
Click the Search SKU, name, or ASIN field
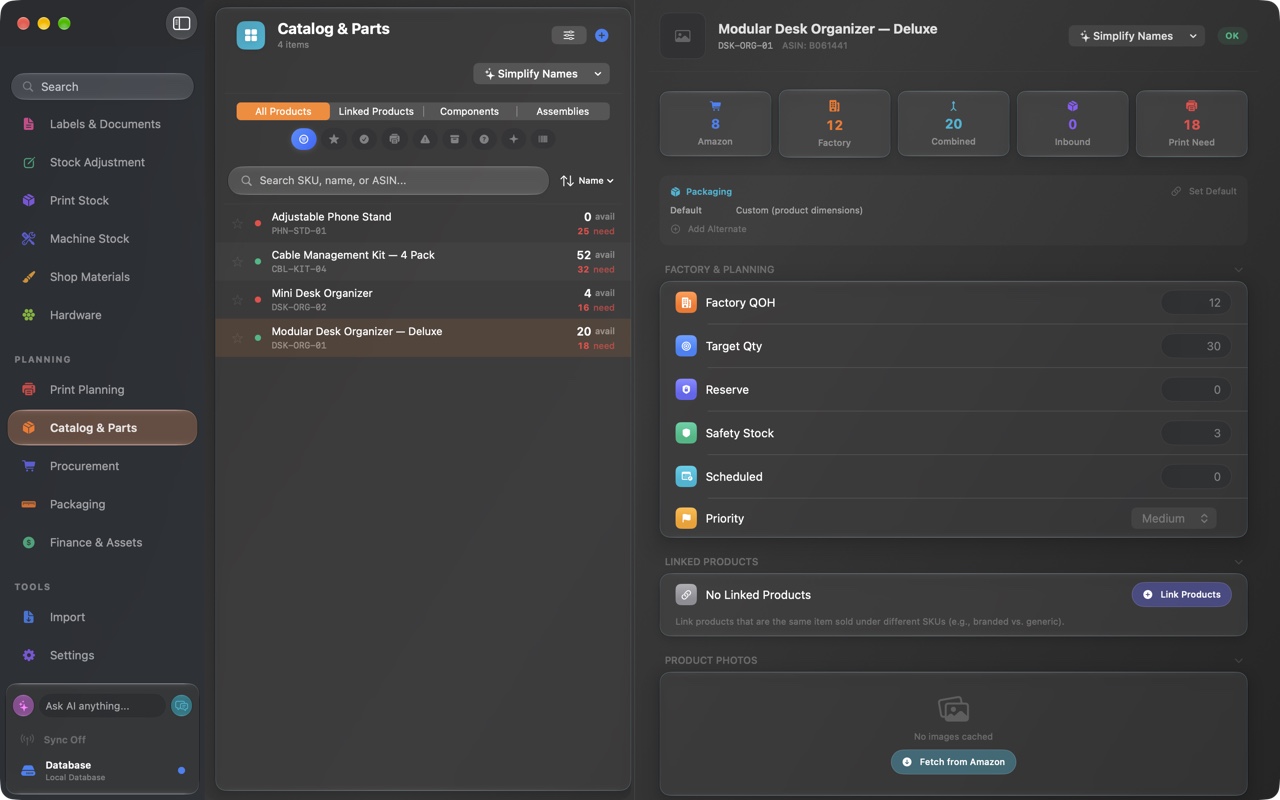388,180
